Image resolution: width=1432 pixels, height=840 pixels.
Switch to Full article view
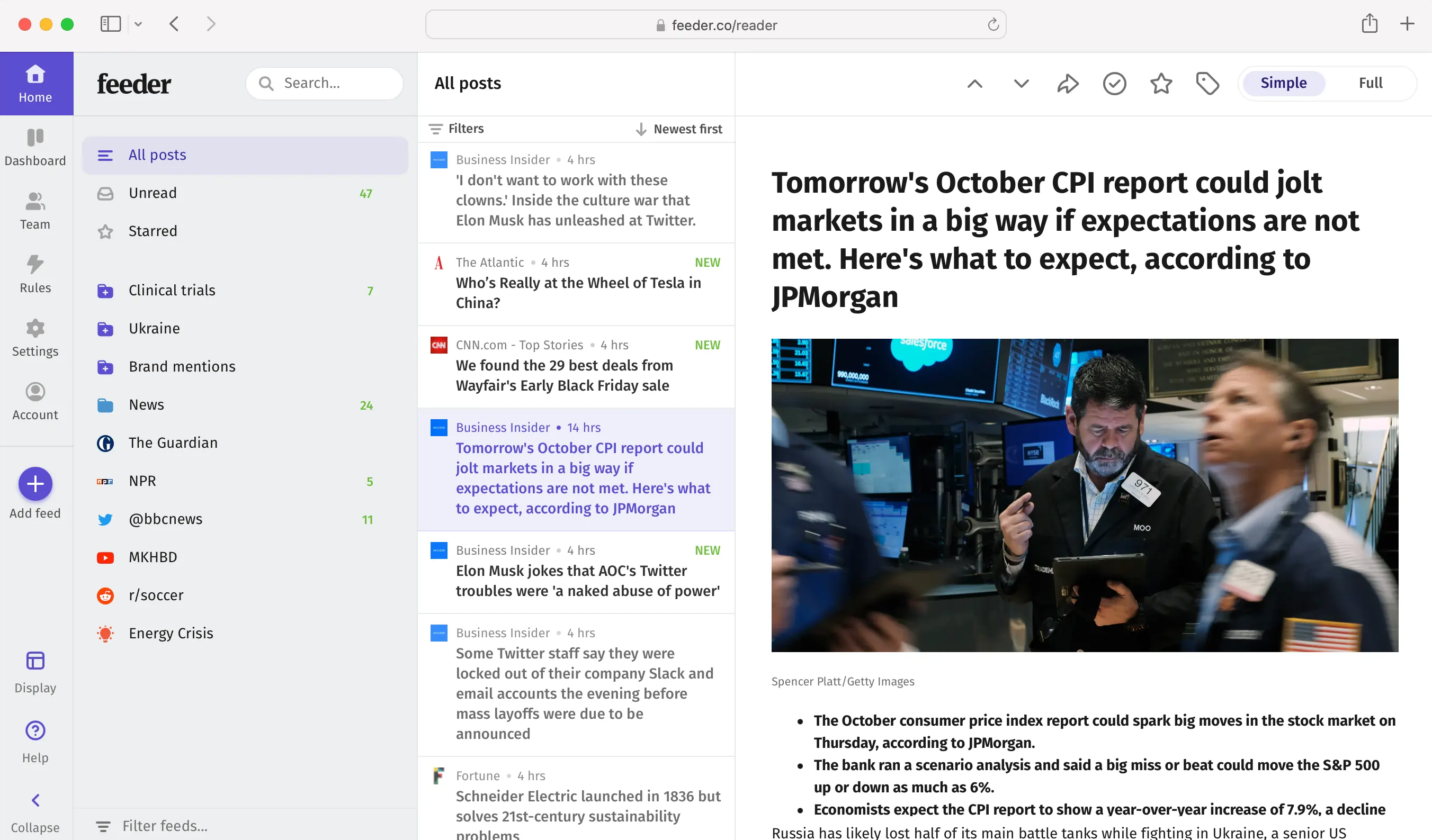[1370, 83]
